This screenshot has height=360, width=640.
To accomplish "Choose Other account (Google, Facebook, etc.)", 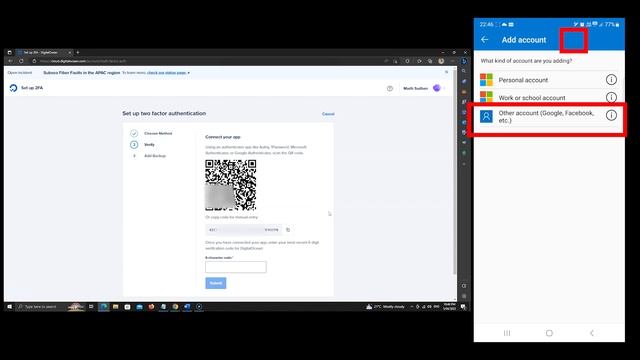I will (x=549, y=117).
